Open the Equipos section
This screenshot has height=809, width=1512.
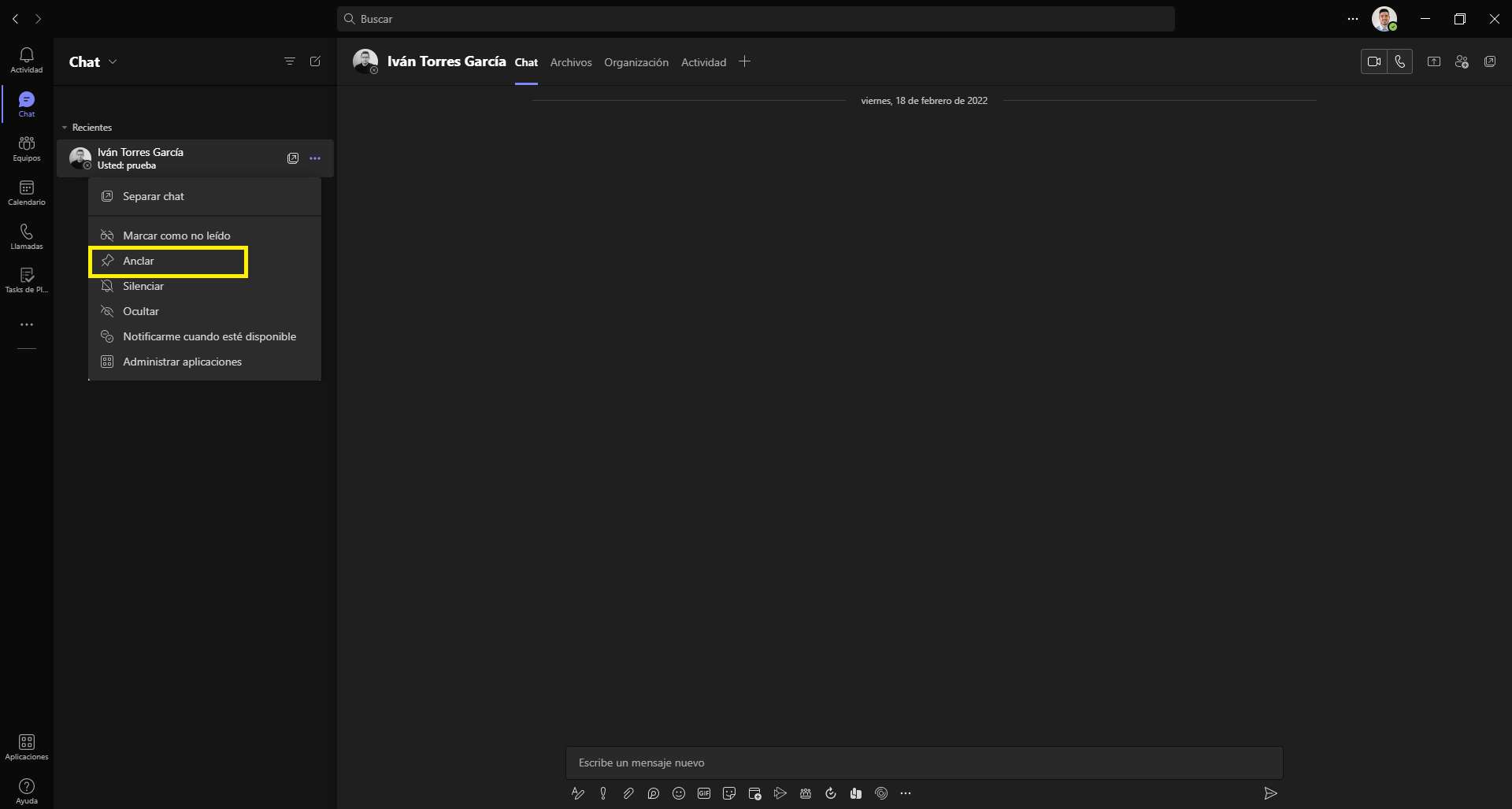[26, 148]
